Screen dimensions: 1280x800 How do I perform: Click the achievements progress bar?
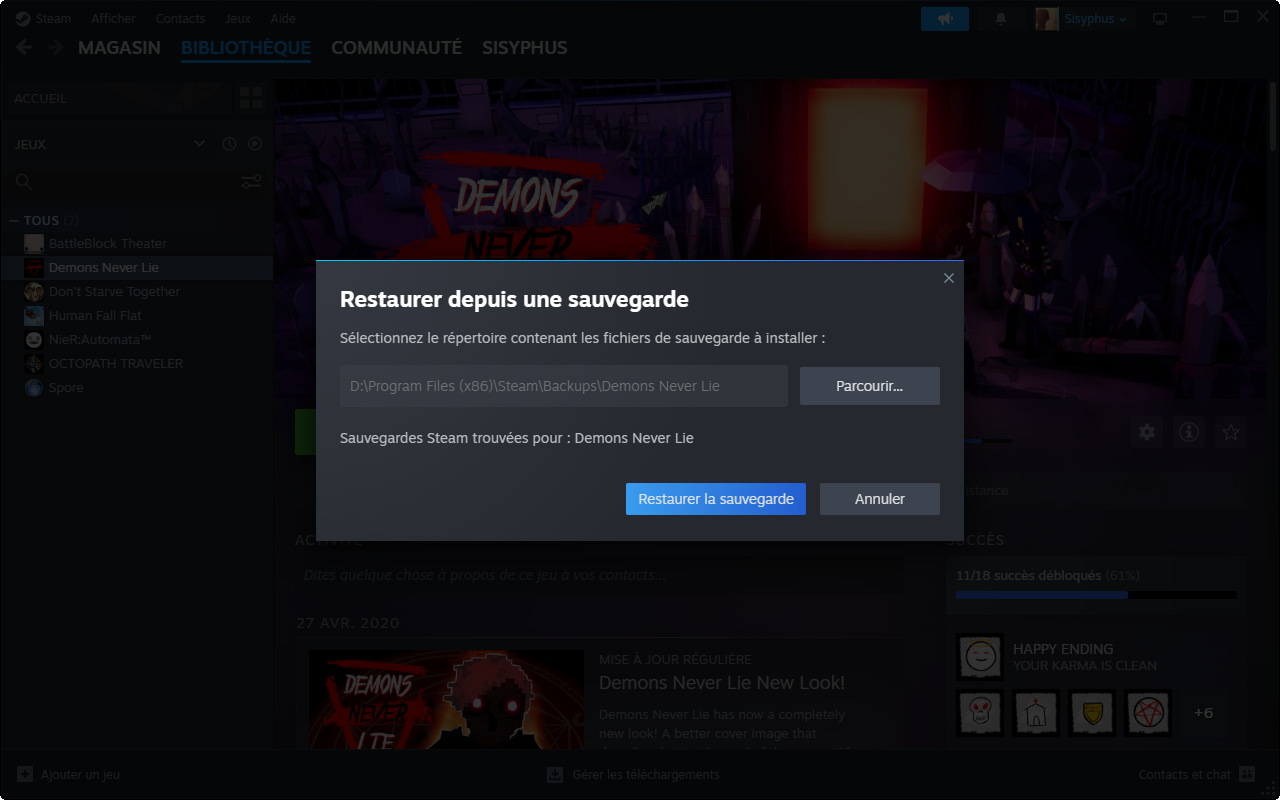tap(1096, 595)
